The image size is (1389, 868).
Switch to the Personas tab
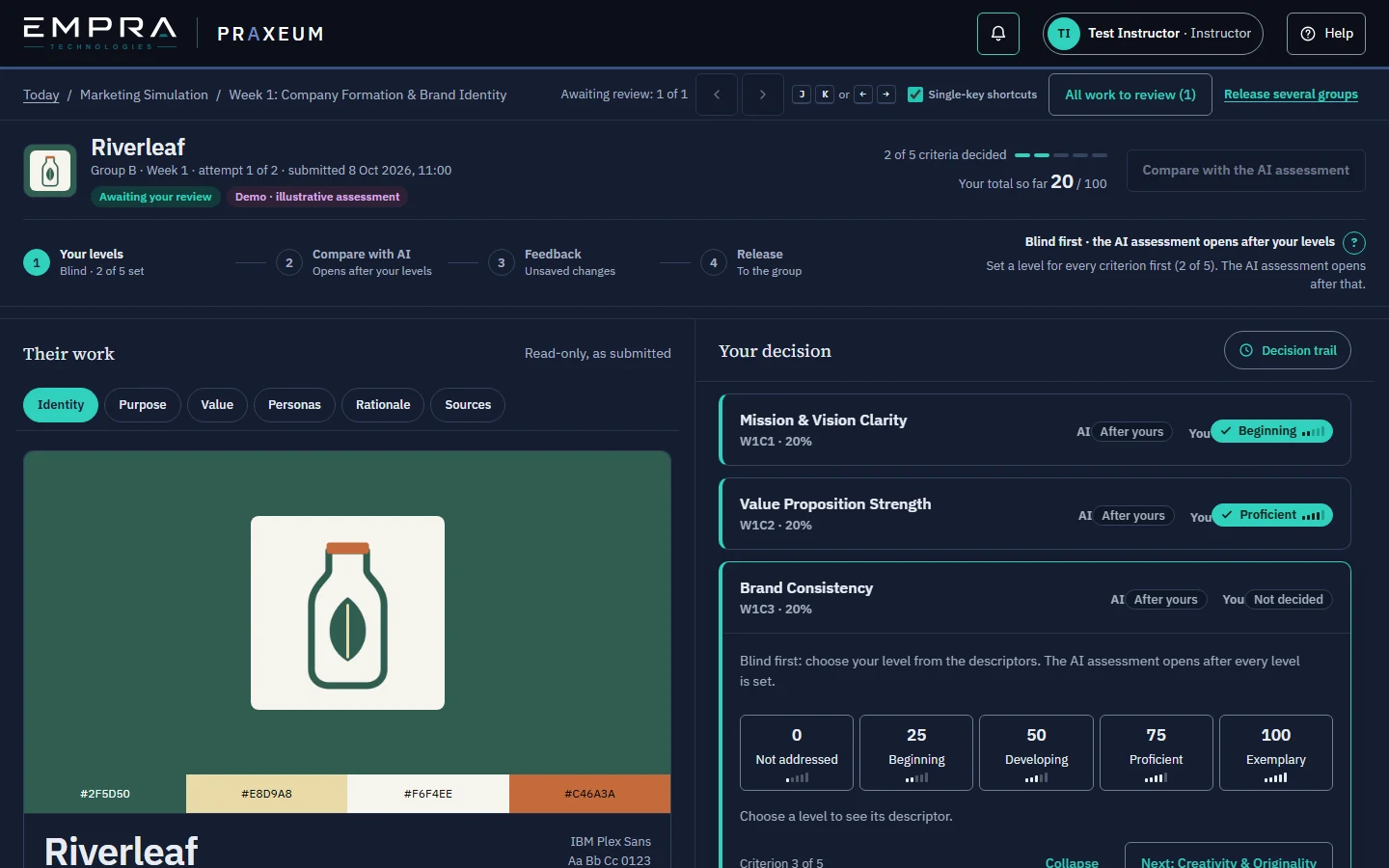pos(294,405)
